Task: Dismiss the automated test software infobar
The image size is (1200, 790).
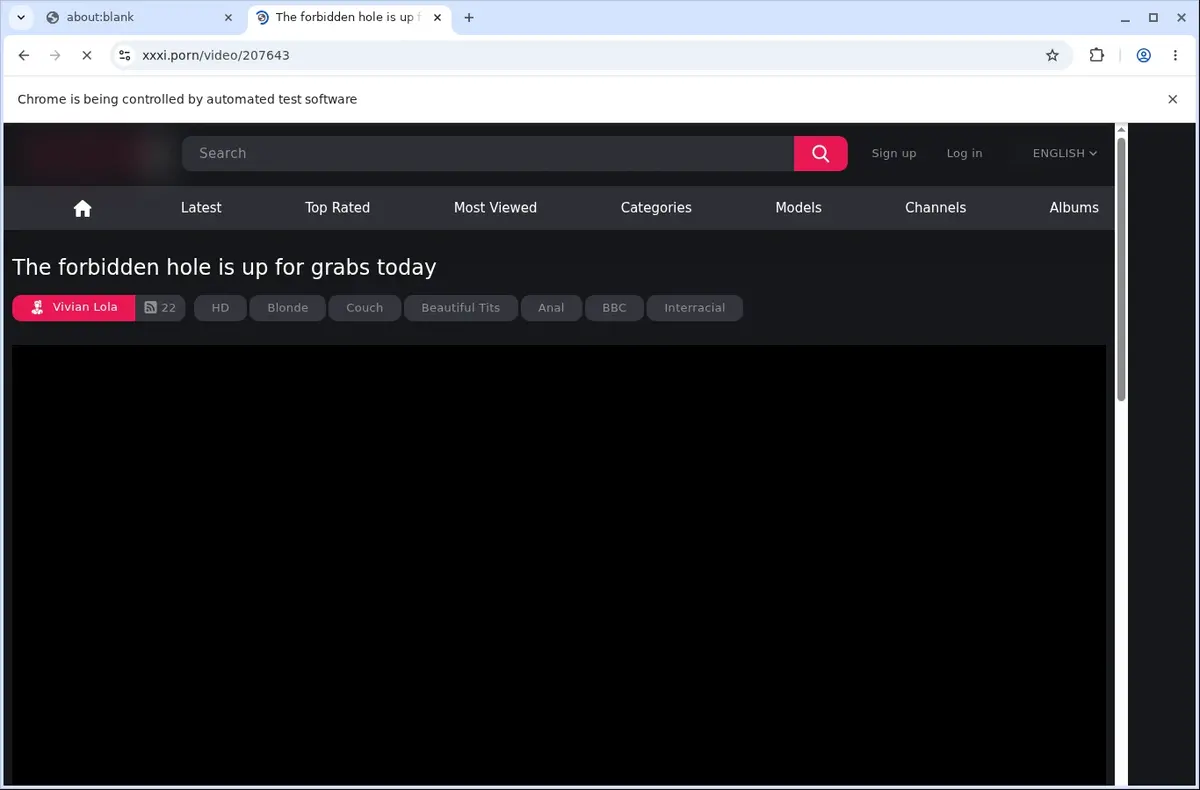Action: coord(1173,99)
